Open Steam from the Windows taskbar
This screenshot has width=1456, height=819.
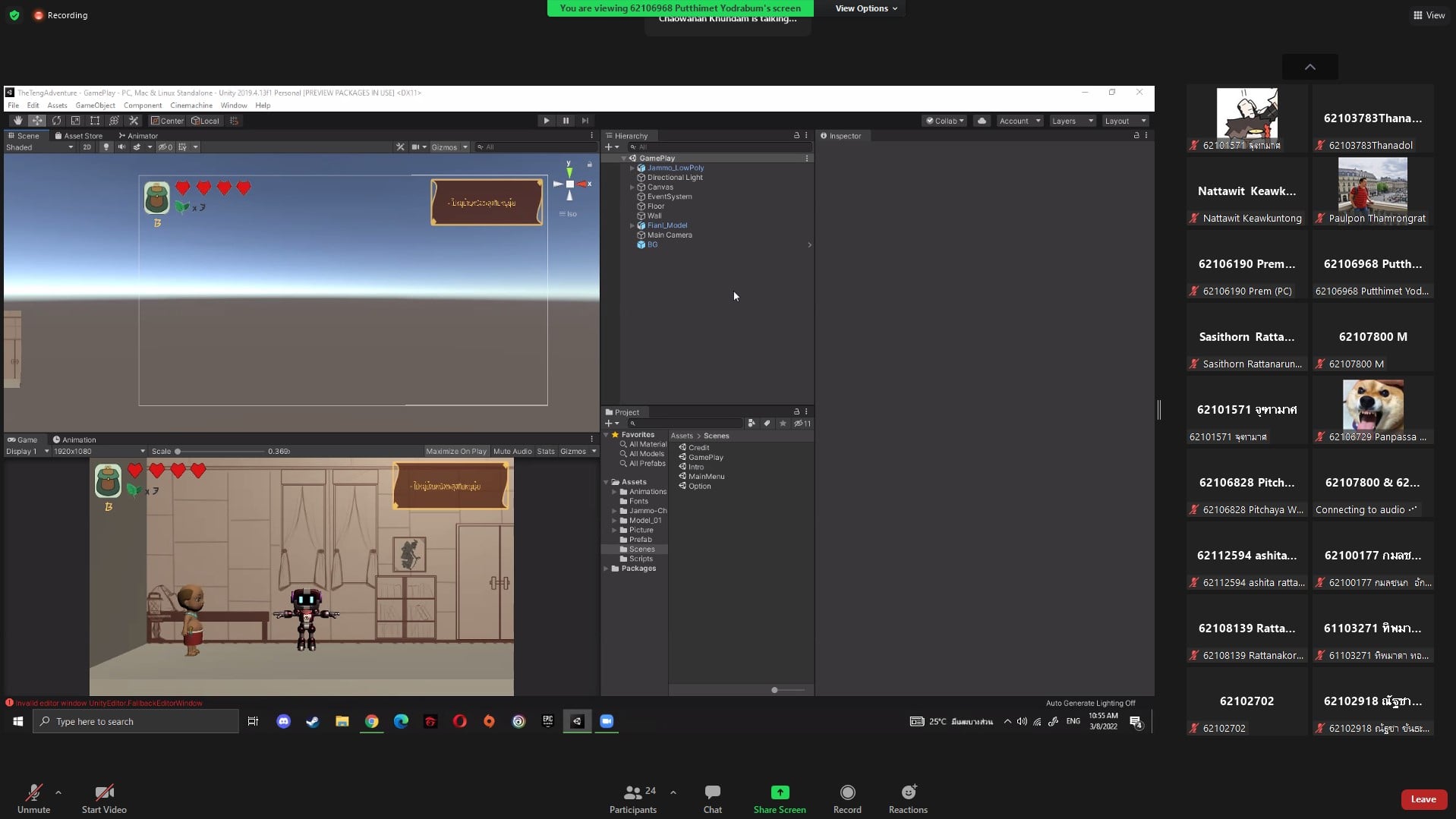(x=312, y=722)
